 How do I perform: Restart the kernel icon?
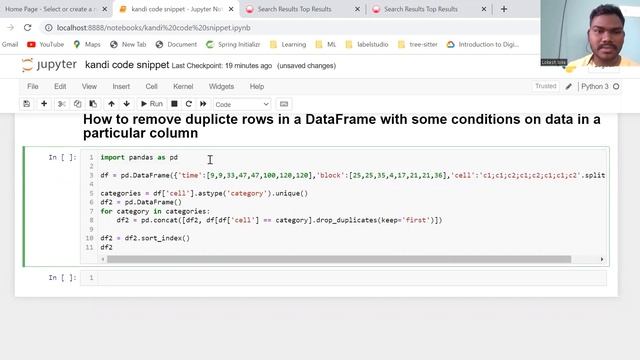click(189, 104)
